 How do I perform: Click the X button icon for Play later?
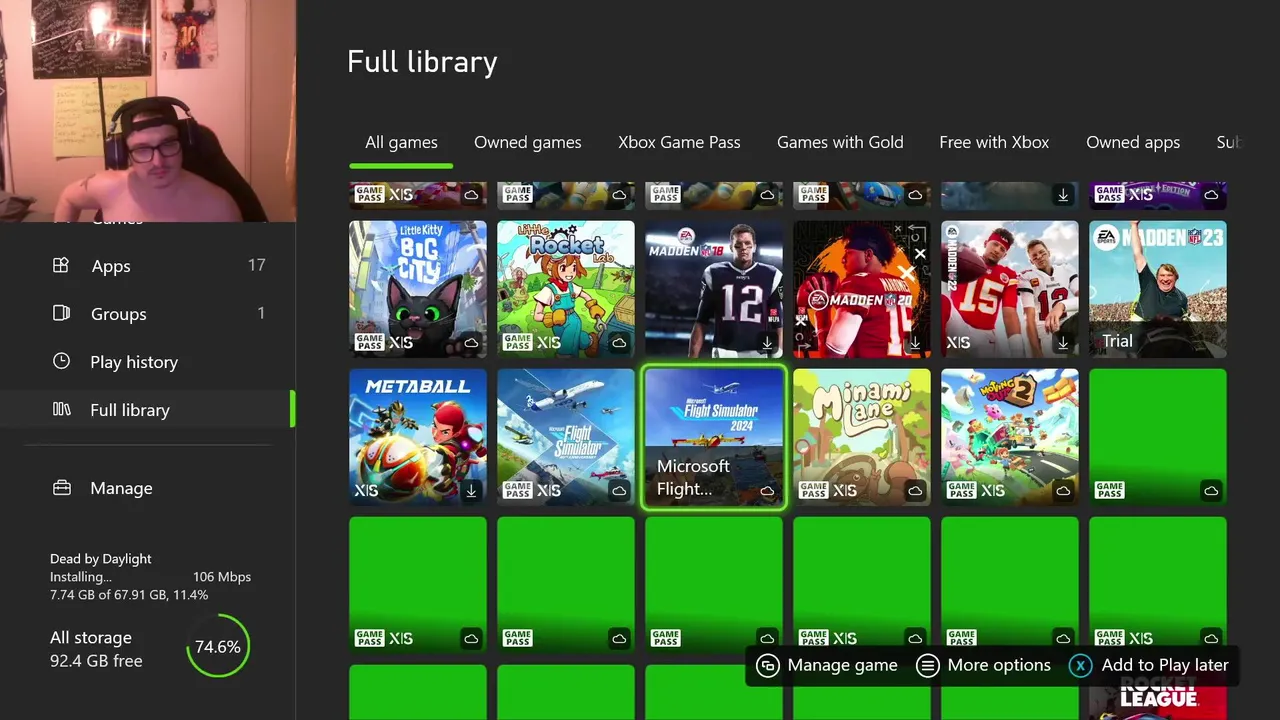(1080, 665)
